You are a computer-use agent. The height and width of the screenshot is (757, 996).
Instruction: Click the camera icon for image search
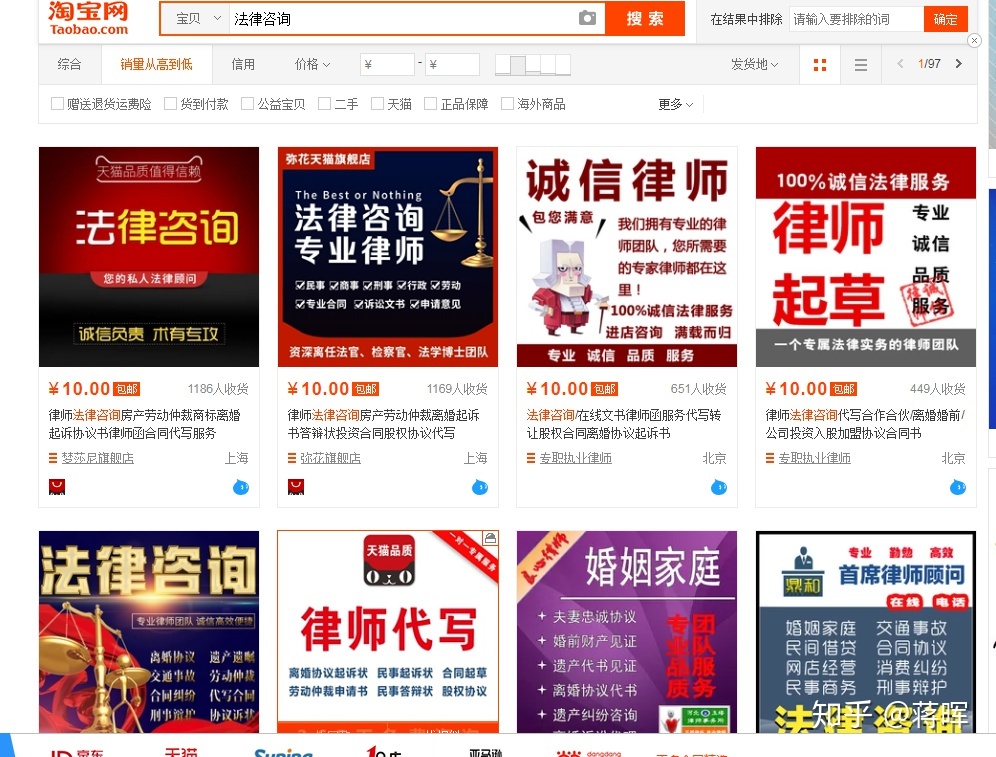pos(588,17)
